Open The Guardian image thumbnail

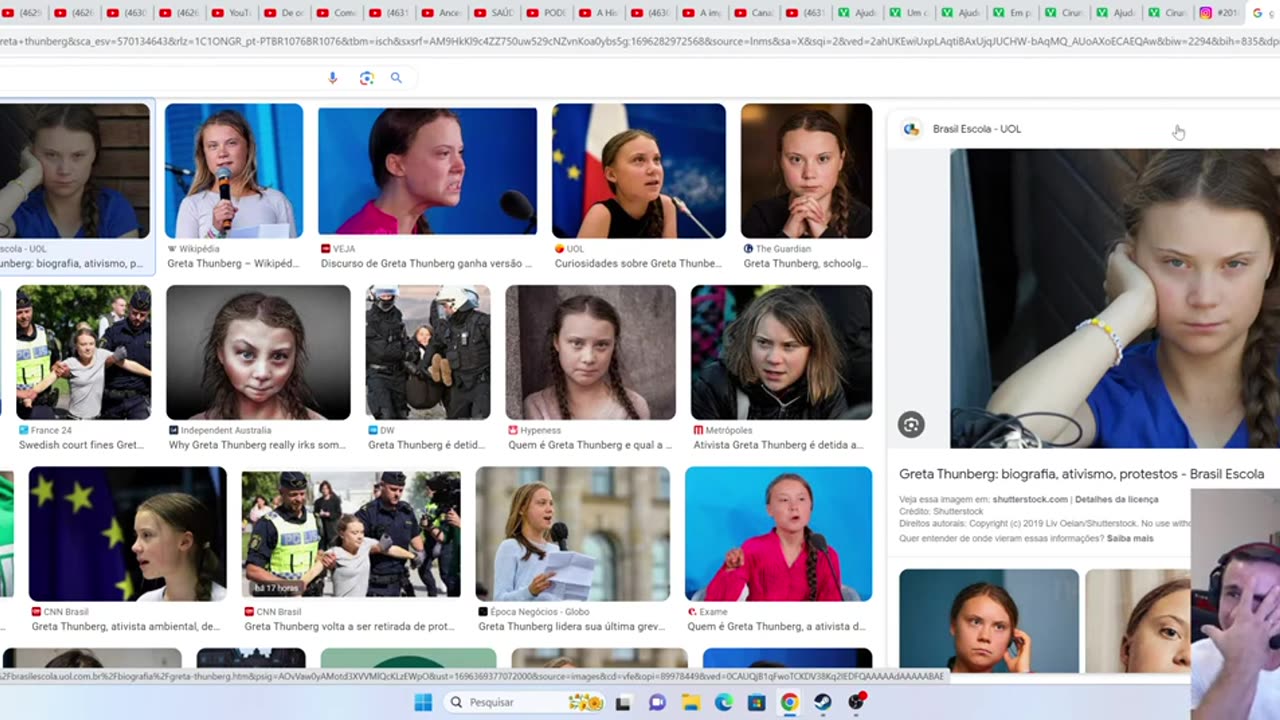[806, 171]
